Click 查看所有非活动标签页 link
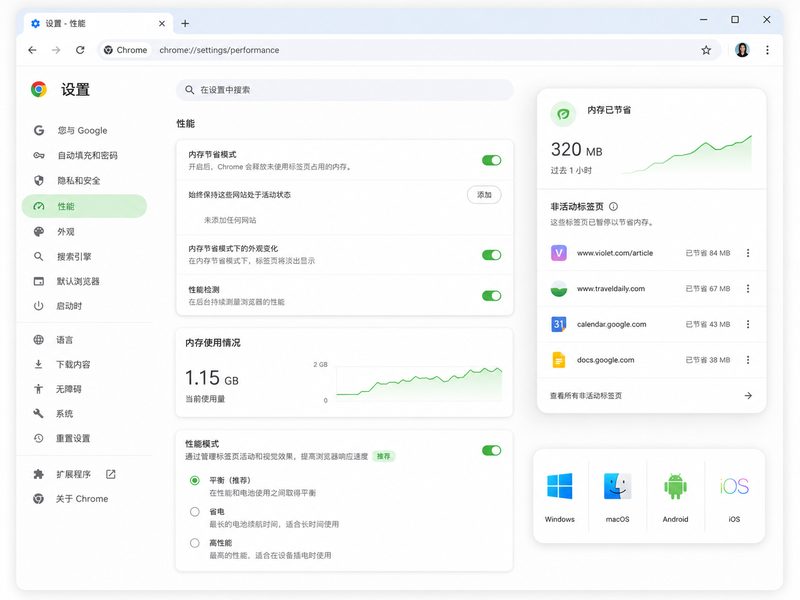The image size is (800, 600). point(586,396)
